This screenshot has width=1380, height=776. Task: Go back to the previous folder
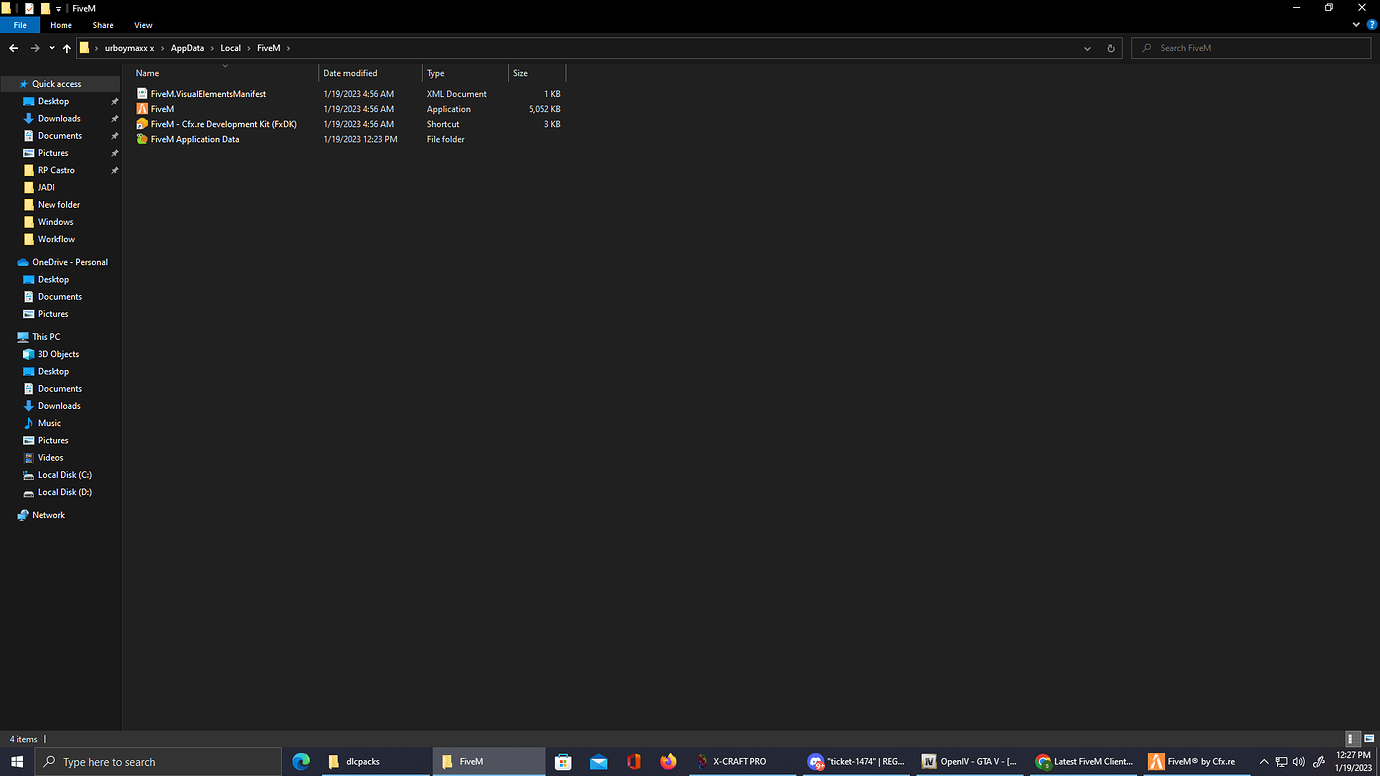(13, 47)
